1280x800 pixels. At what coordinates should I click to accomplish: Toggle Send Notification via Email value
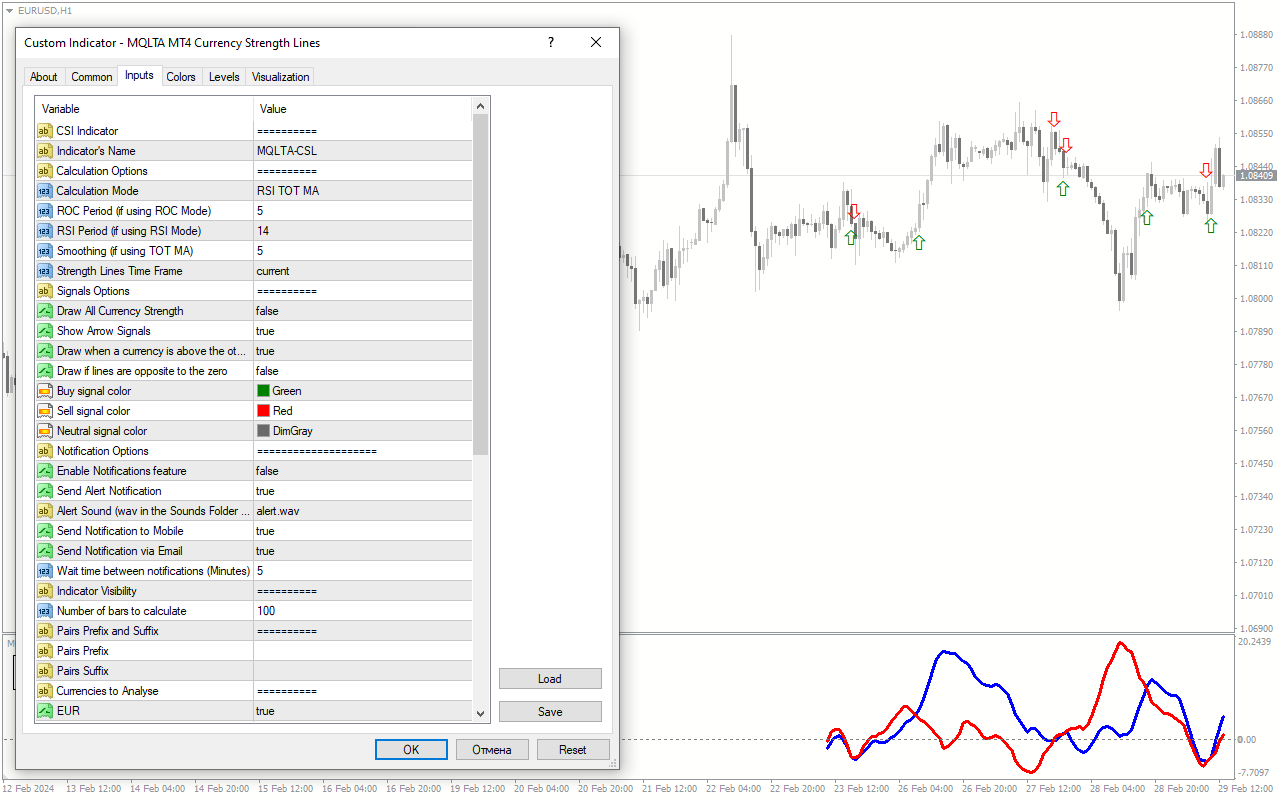(362, 551)
